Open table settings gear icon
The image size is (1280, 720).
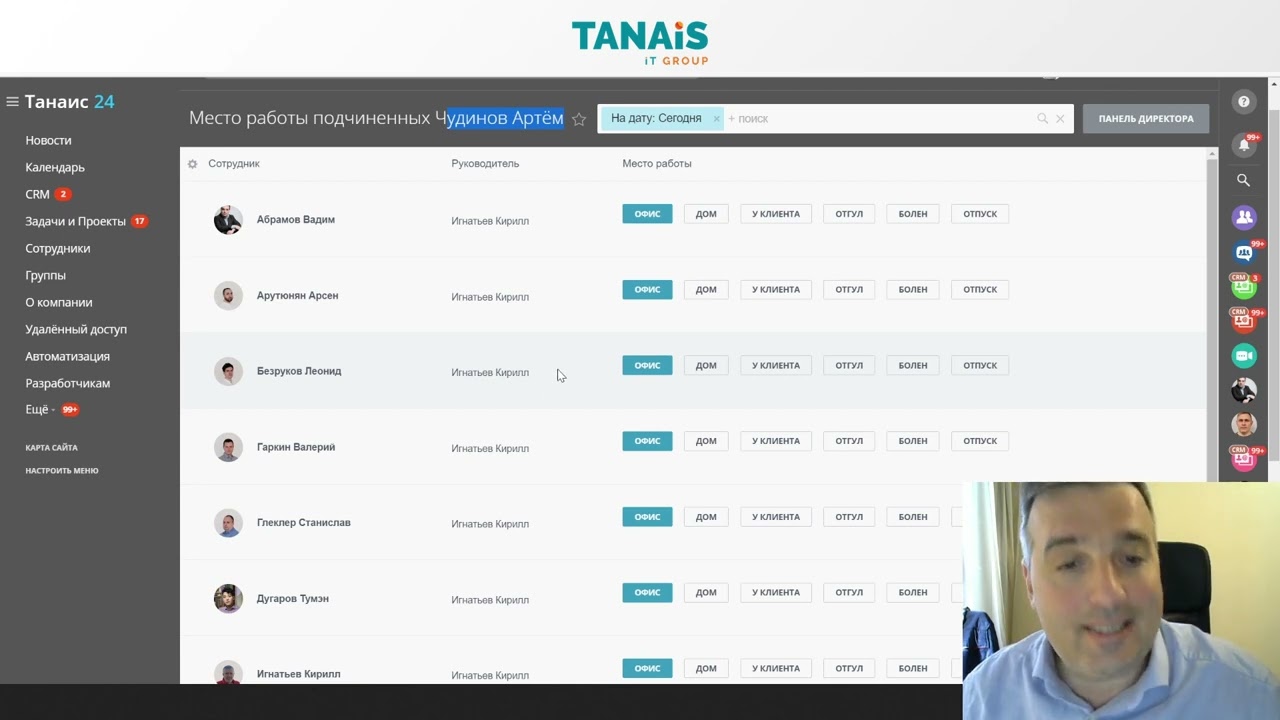193,164
